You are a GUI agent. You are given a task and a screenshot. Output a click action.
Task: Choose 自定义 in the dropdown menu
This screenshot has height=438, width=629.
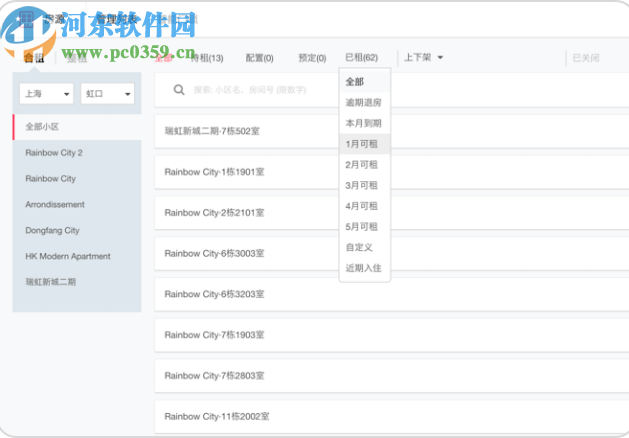point(365,247)
